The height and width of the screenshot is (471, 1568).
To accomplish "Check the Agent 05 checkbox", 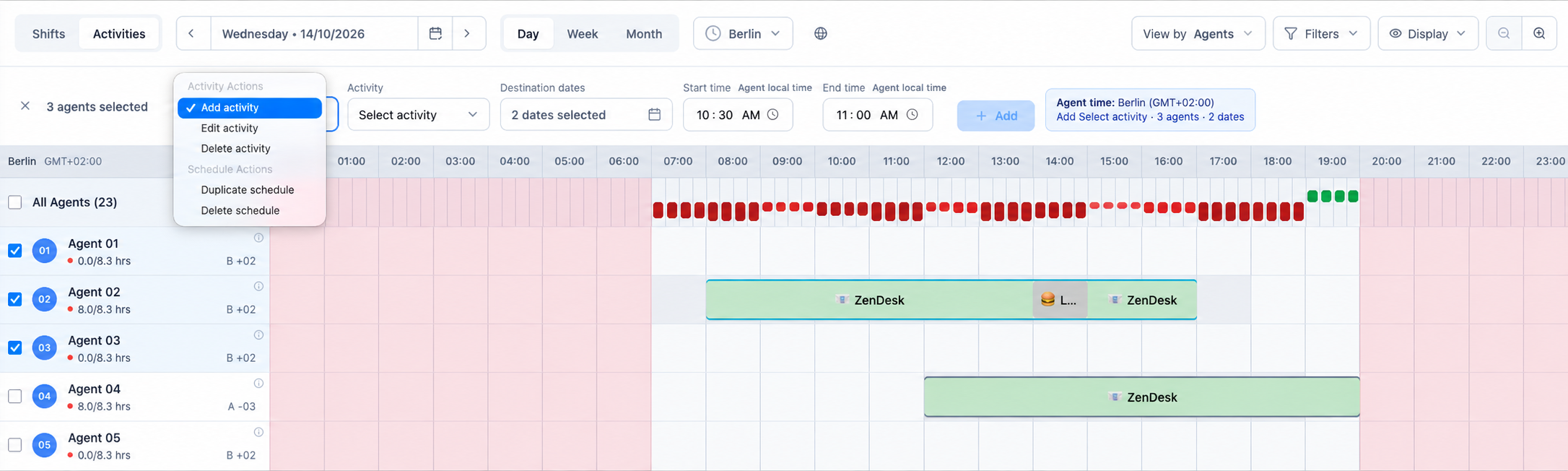I will (14, 445).
